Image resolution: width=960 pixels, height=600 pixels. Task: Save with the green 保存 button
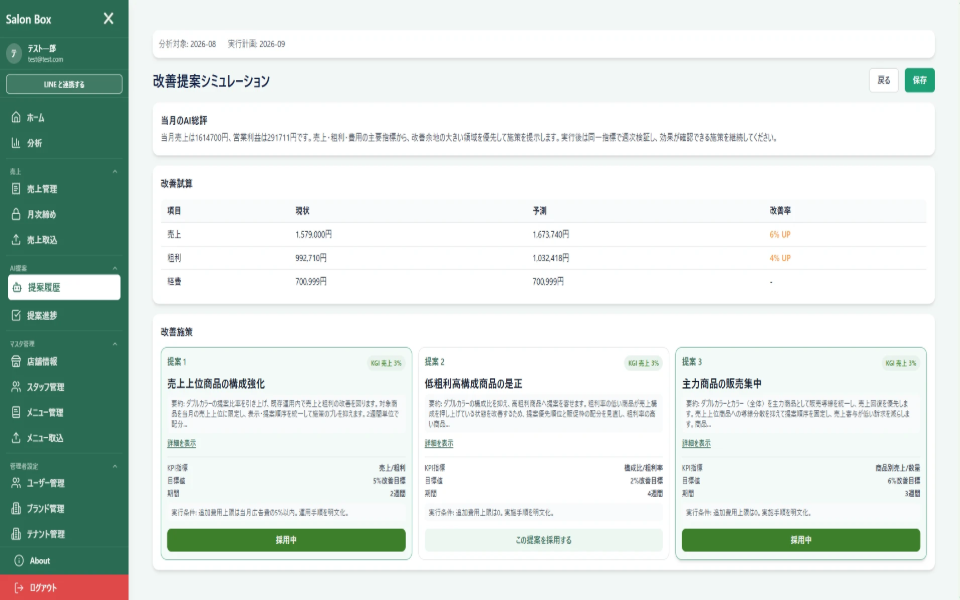(920, 80)
